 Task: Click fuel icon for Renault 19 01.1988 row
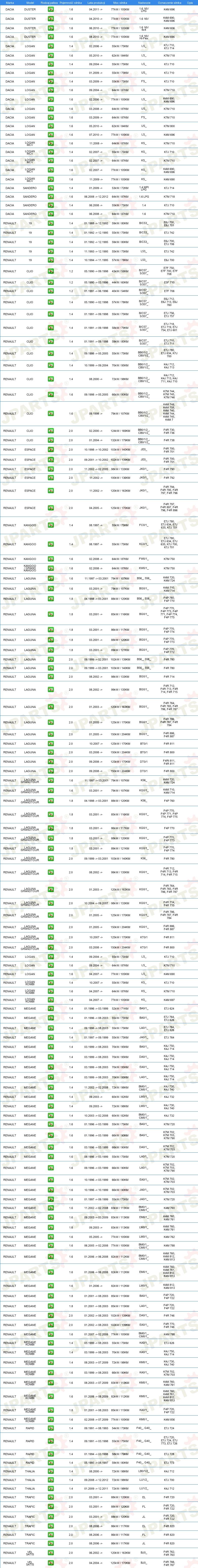[x=51, y=223]
